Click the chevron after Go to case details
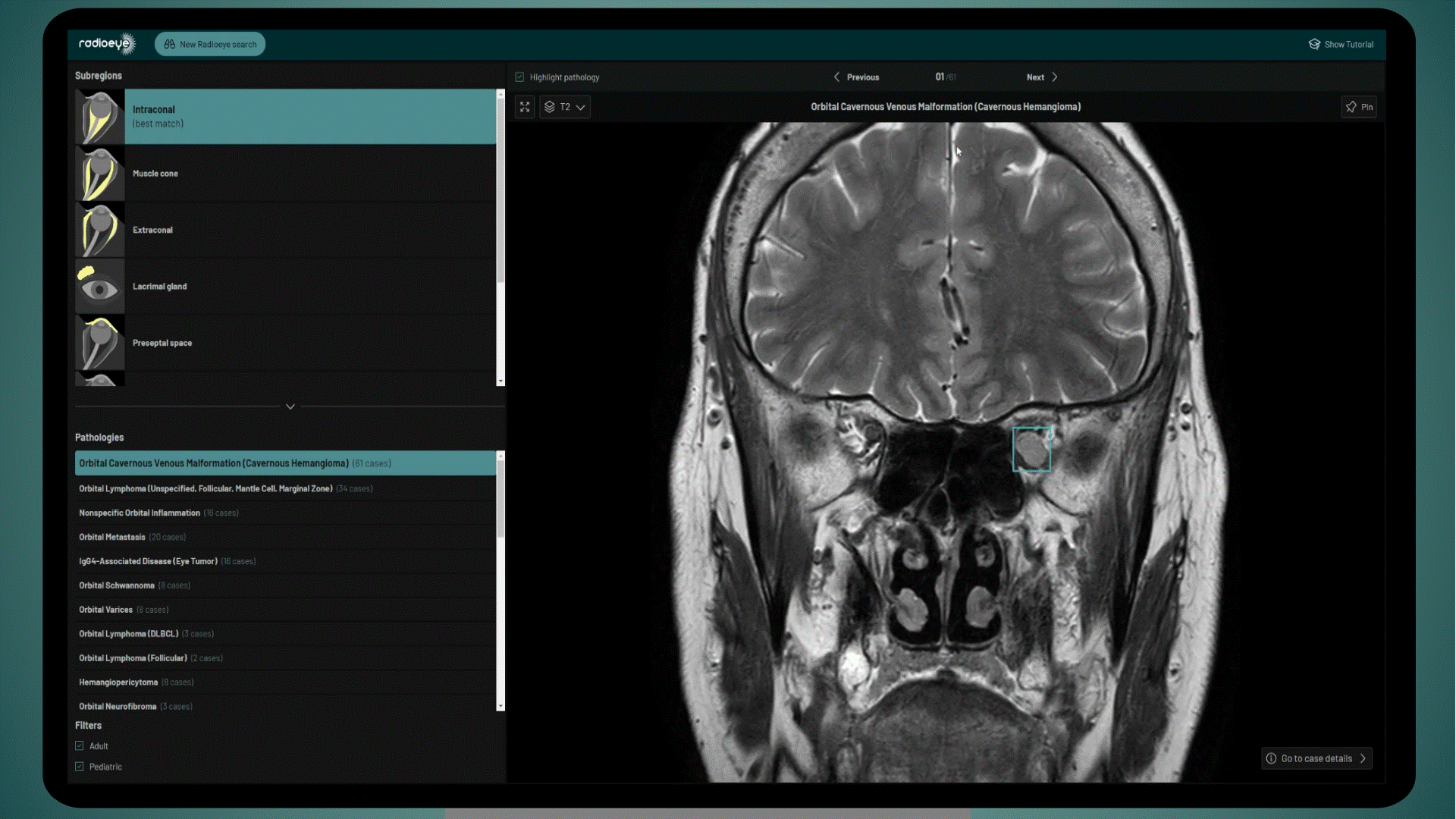Viewport: 1456px width, 819px height. pos(1363,758)
